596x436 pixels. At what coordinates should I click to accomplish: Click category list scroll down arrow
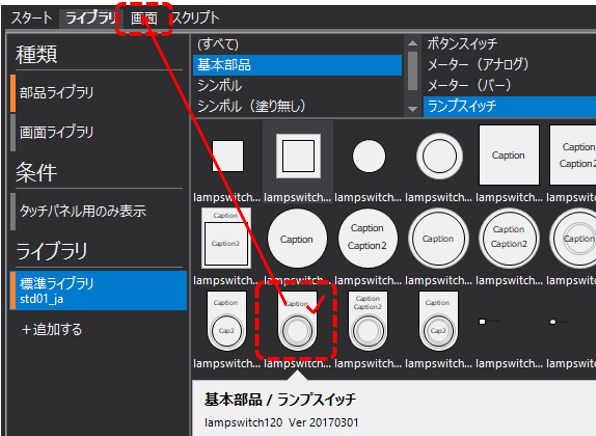412,109
